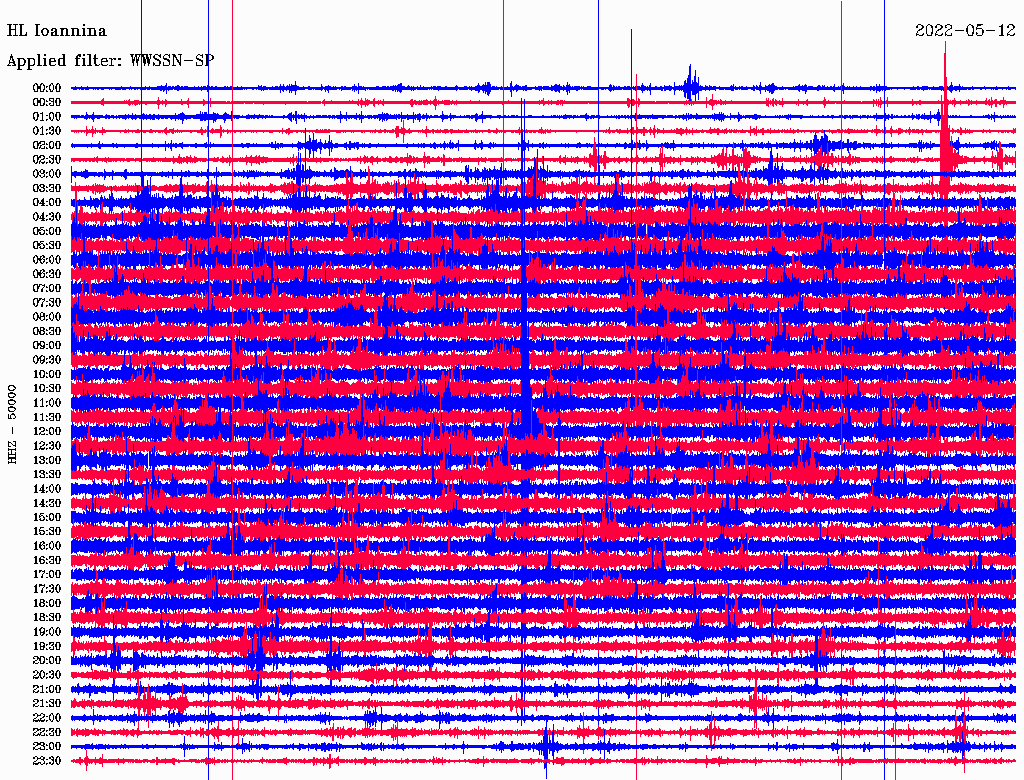Image resolution: width=1024 pixels, height=780 pixels.
Task: Click the 22:00 time label
Action: (x=47, y=718)
